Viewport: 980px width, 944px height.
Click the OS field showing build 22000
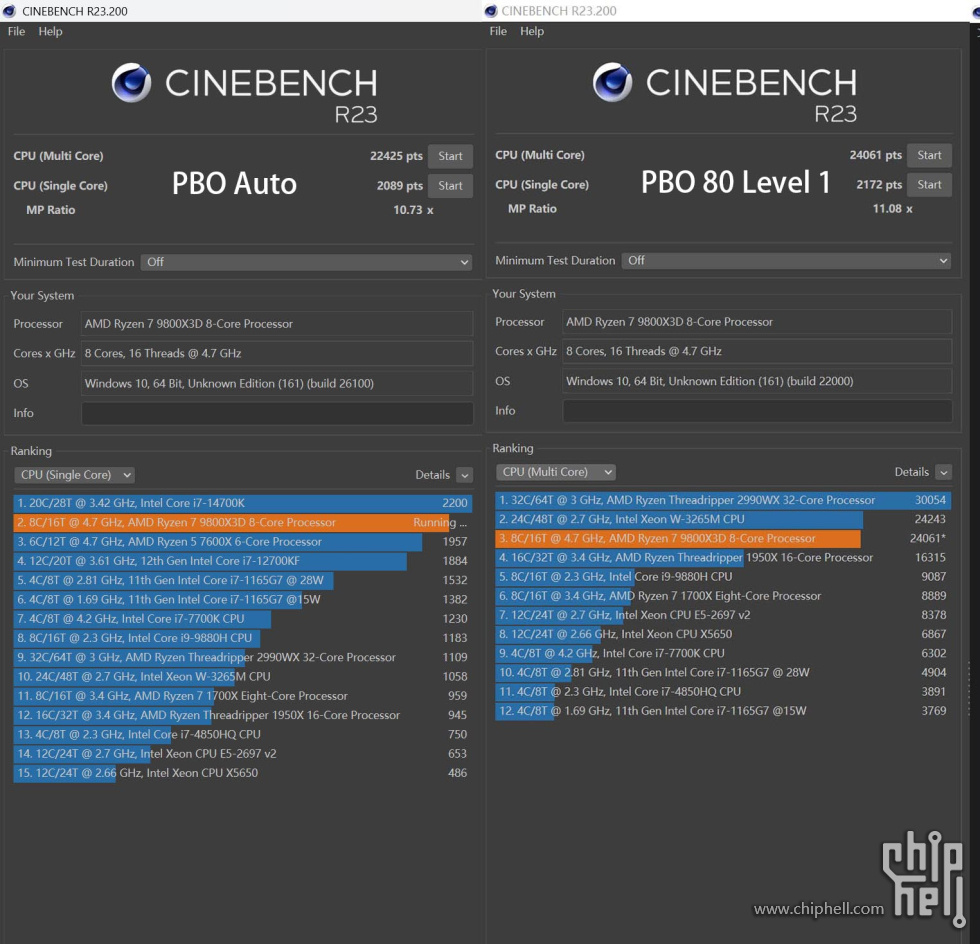tap(758, 381)
